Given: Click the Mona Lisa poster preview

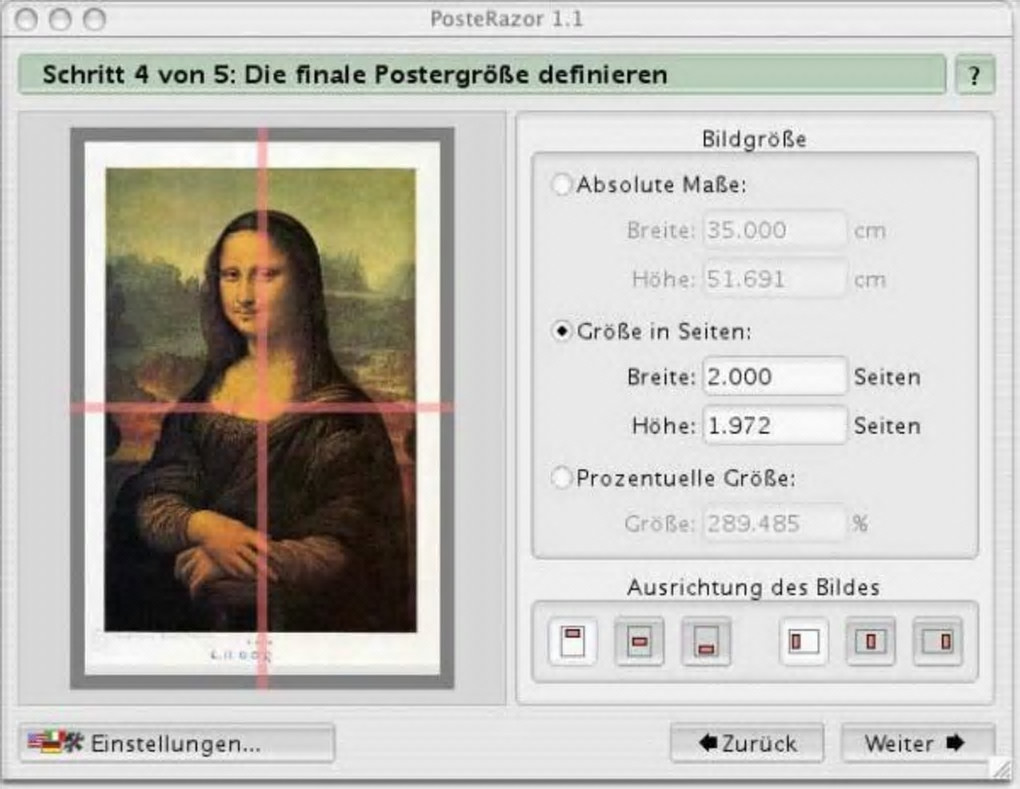Looking at the screenshot, I should (262, 408).
